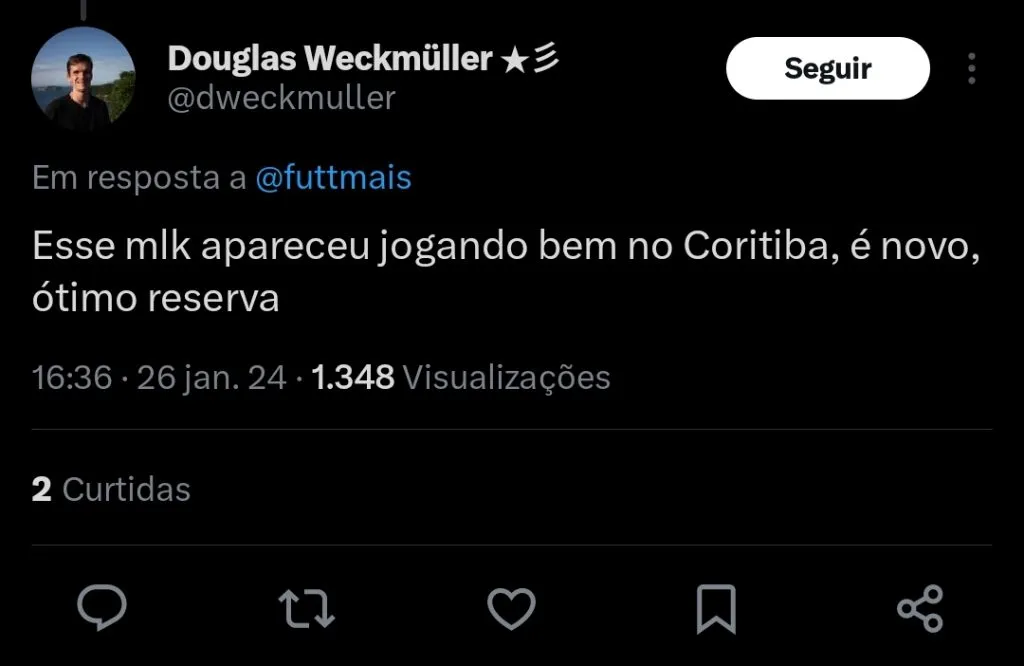Open the @futtmais mention link
The height and width of the screenshot is (666, 1024).
click(333, 178)
